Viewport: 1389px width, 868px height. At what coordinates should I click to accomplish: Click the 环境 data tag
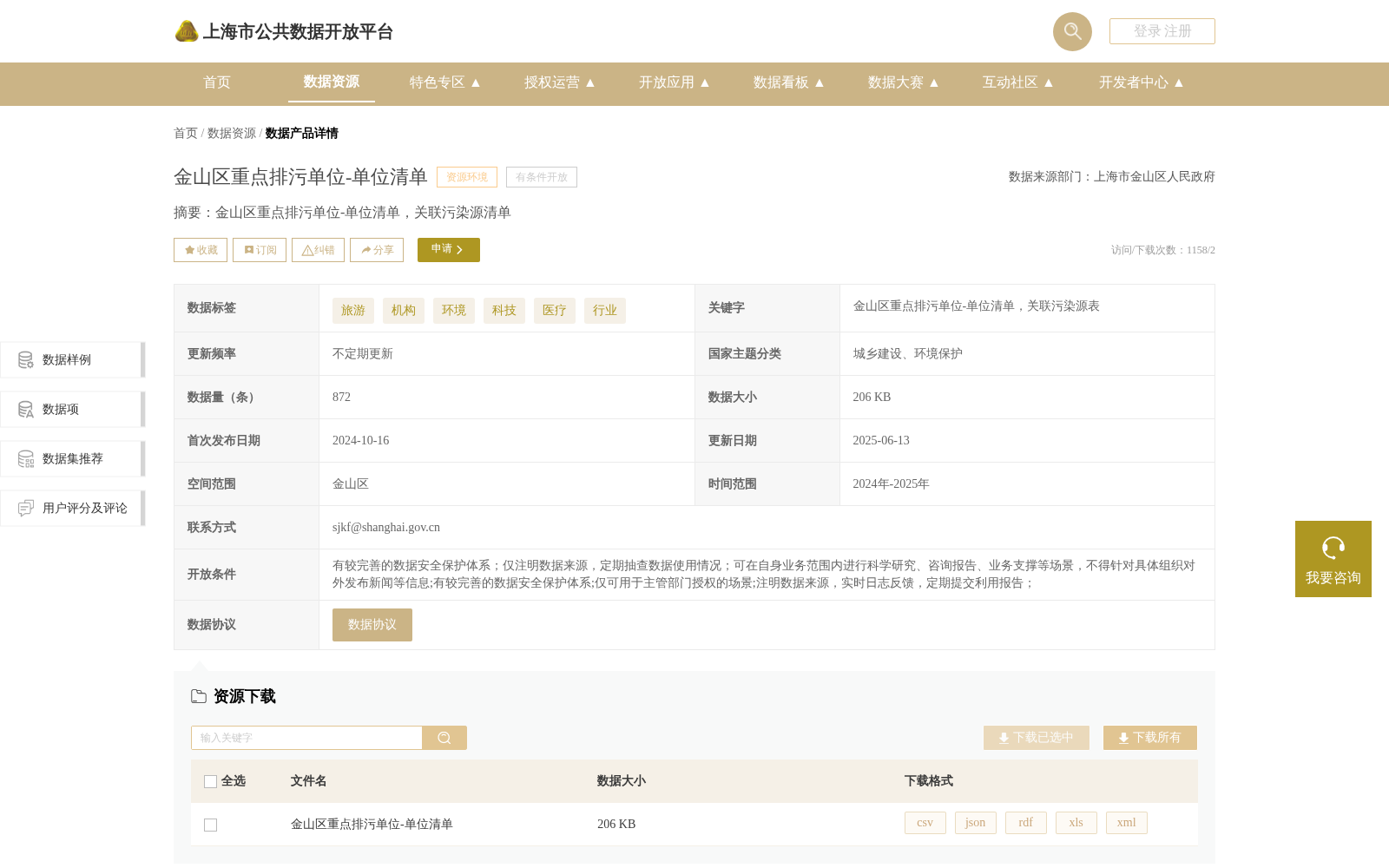[454, 311]
